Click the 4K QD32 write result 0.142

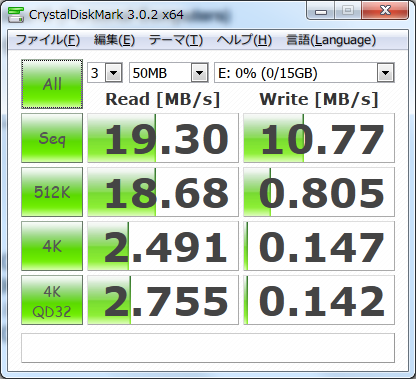click(x=319, y=300)
